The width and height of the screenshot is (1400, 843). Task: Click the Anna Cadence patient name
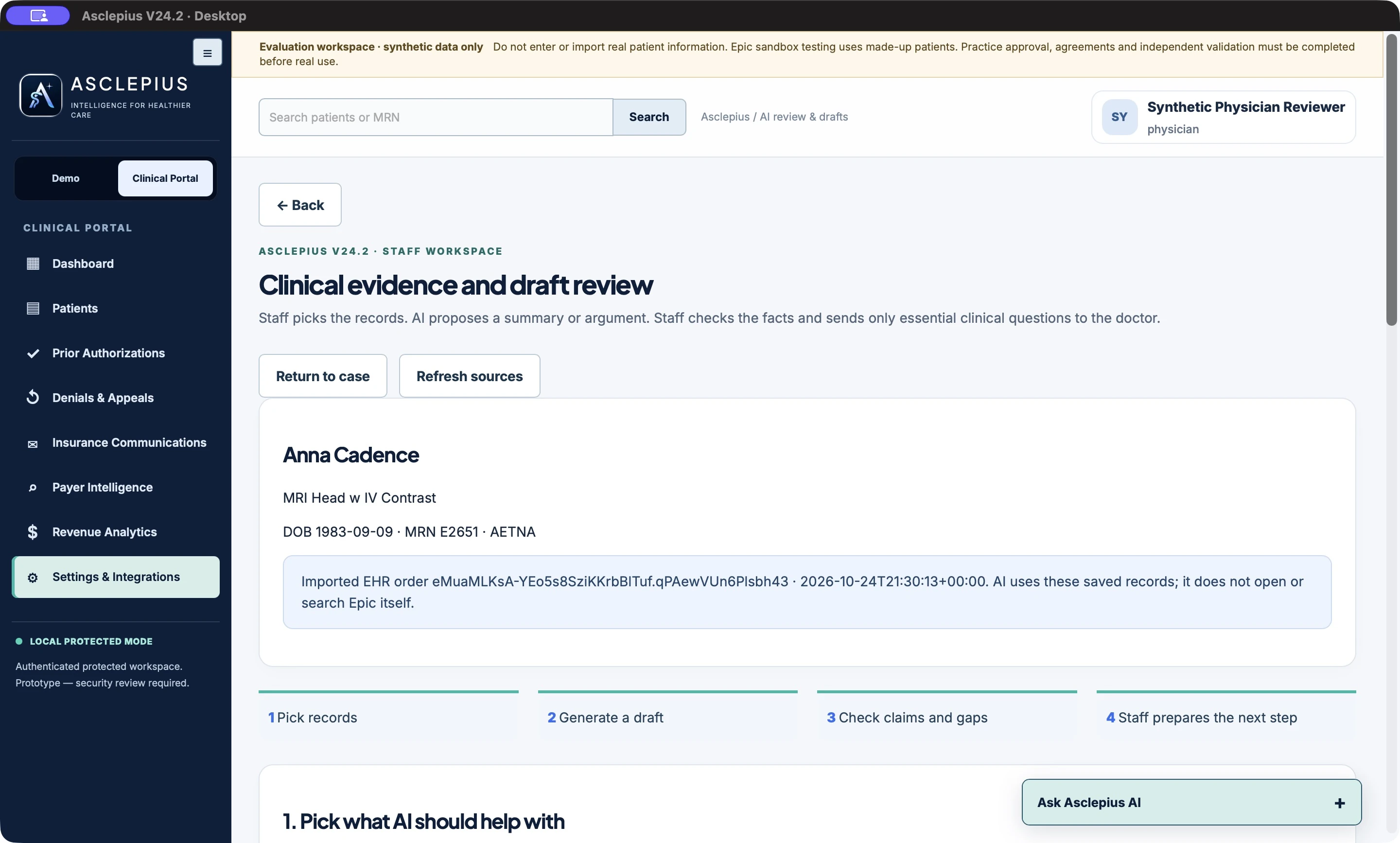pyautogui.click(x=350, y=455)
